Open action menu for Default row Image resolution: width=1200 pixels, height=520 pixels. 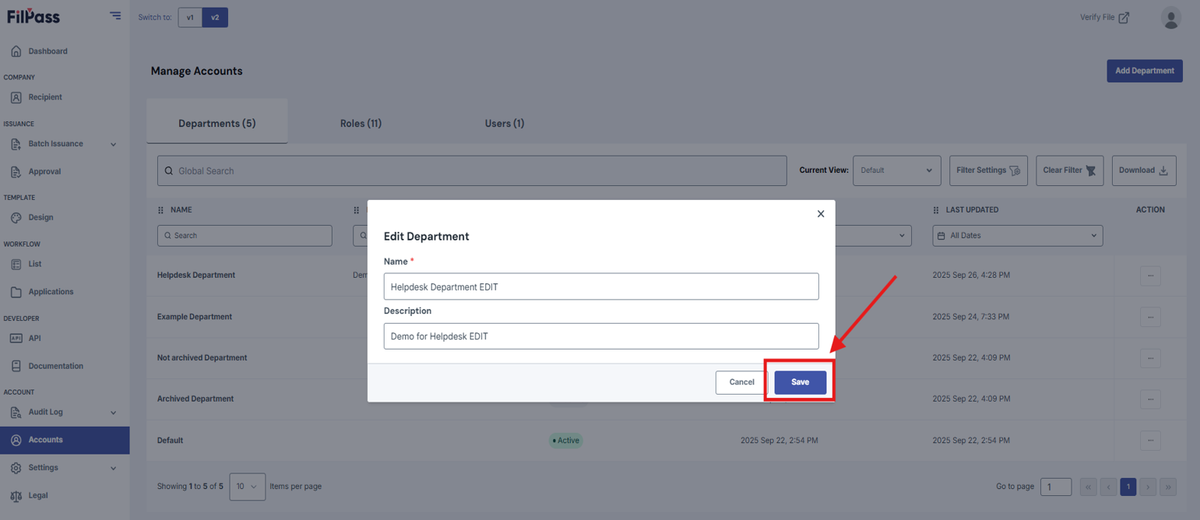click(x=1150, y=440)
